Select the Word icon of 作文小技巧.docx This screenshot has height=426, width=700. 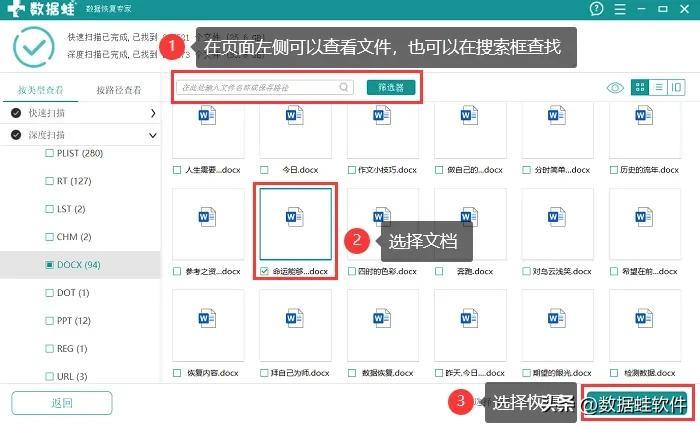click(x=382, y=115)
